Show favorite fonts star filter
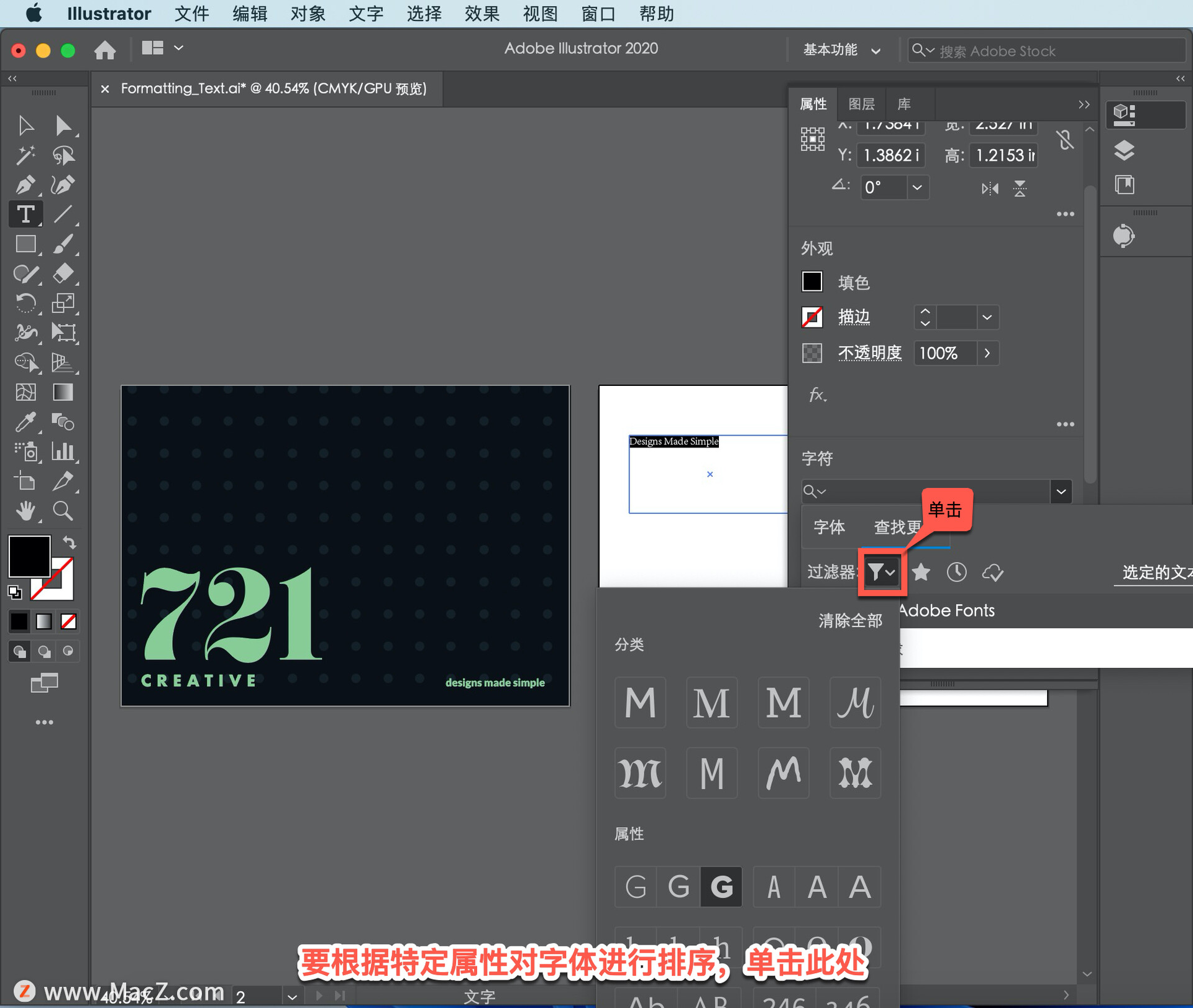 (x=921, y=572)
